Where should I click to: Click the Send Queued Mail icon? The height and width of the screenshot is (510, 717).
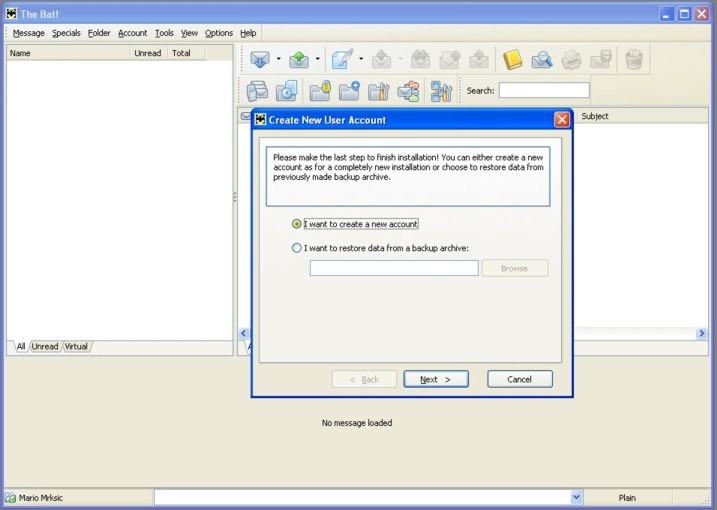[299, 60]
